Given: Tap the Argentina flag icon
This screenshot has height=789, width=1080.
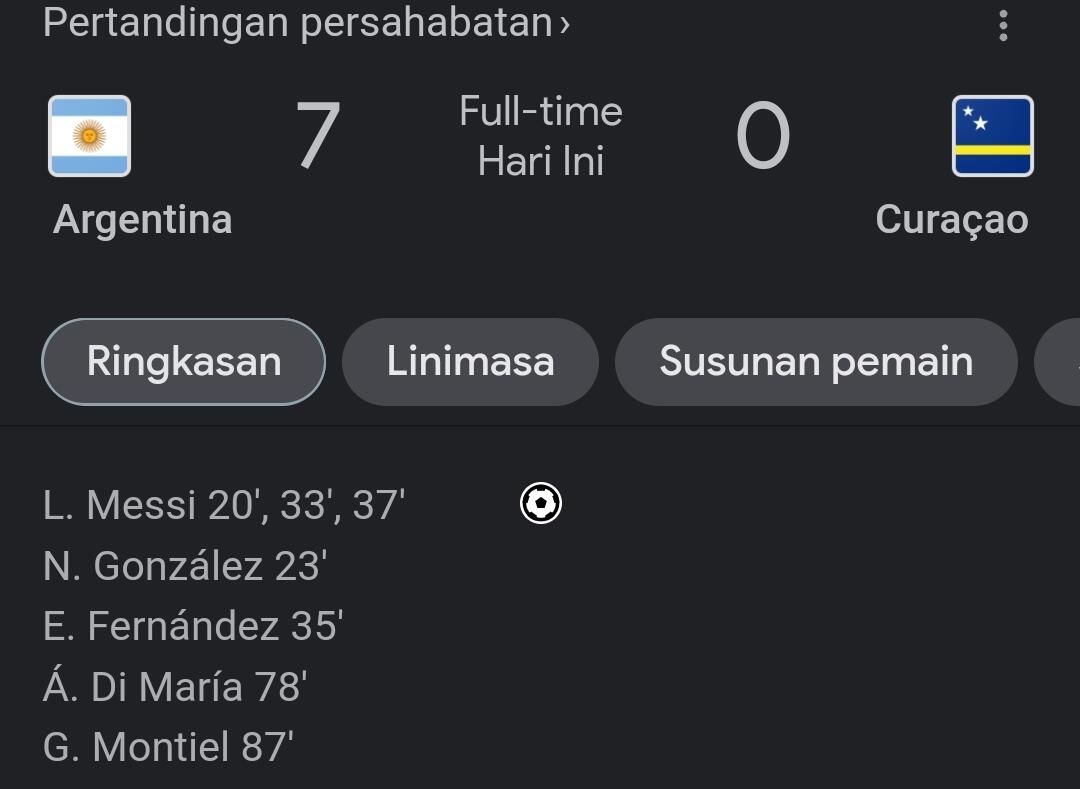Looking at the screenshot, I should pyautogui.click(x=90, y=136).
